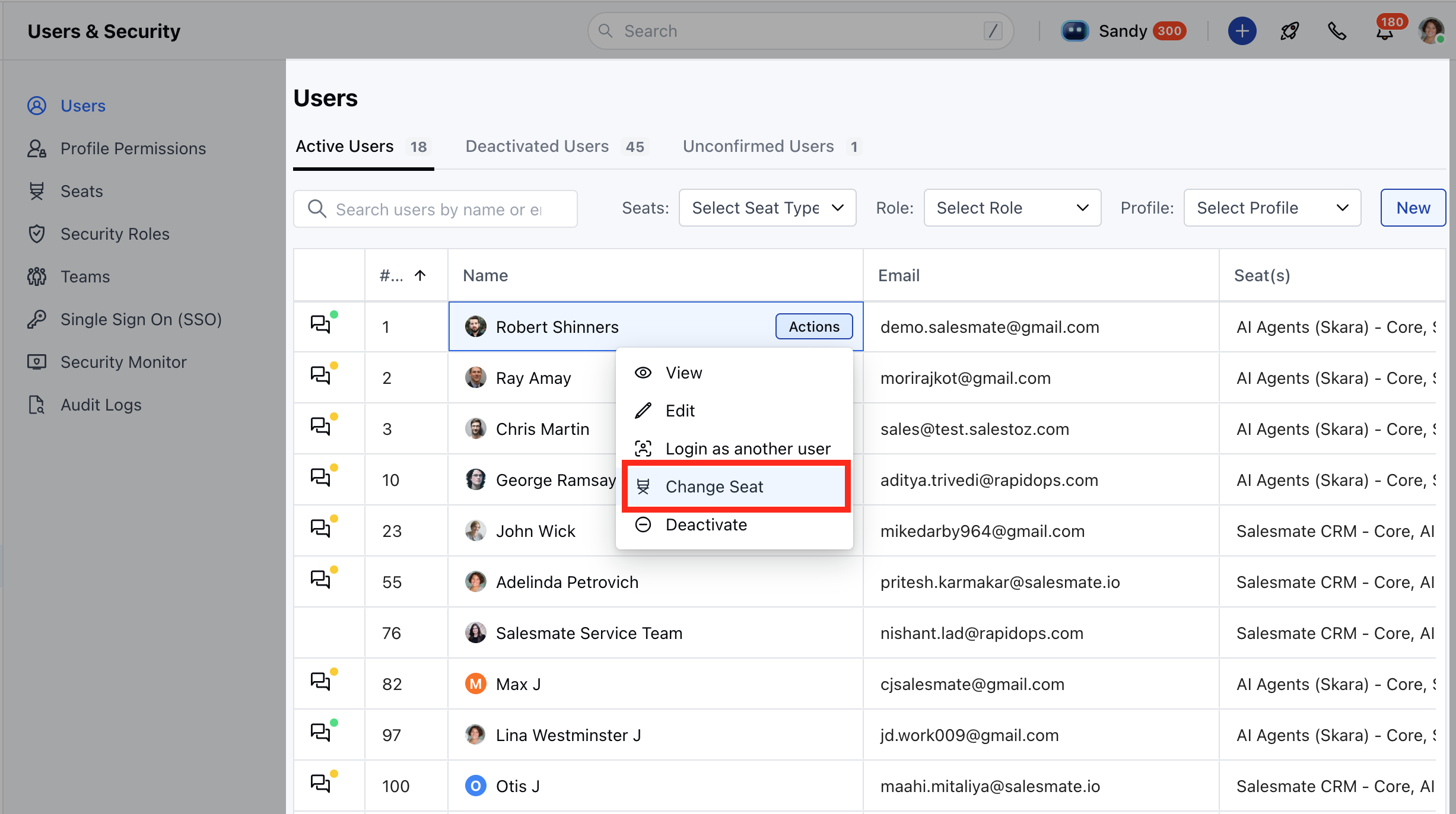Open the Select Role dropdown
1456x814 pixels.
click(x=1012, y=208)
